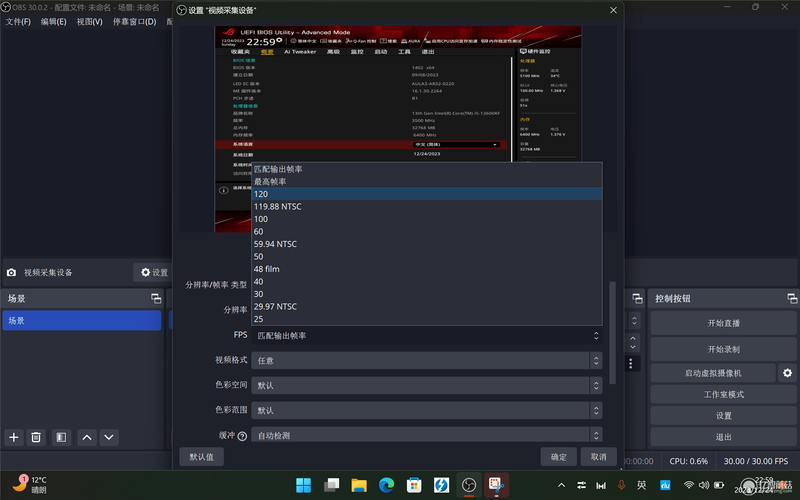The image size is (800, 500).
Task: Click 退出 in the controls panel
Action: tap(723, 437)
